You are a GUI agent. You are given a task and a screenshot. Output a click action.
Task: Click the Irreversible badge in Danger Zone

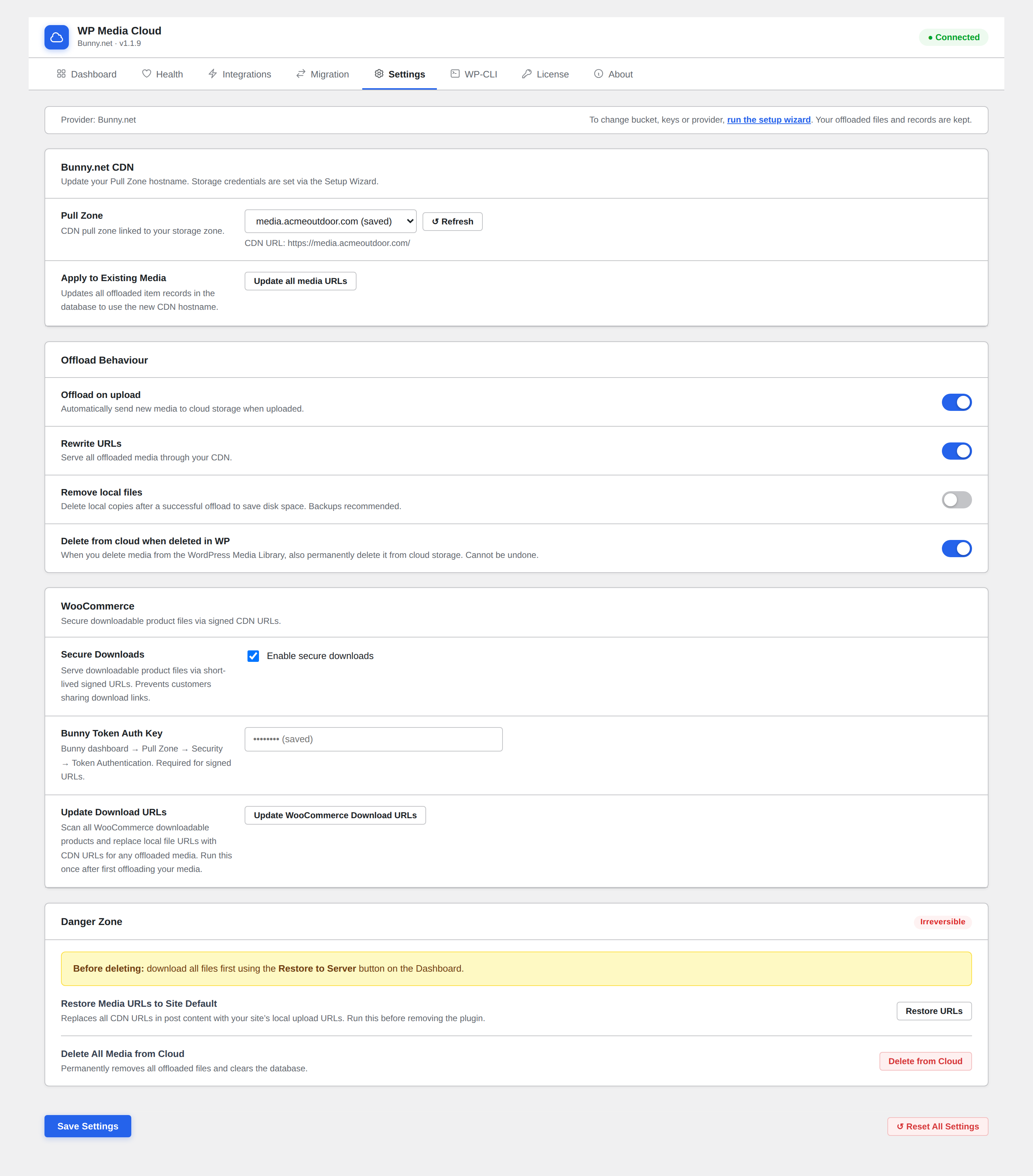point(943,922)
